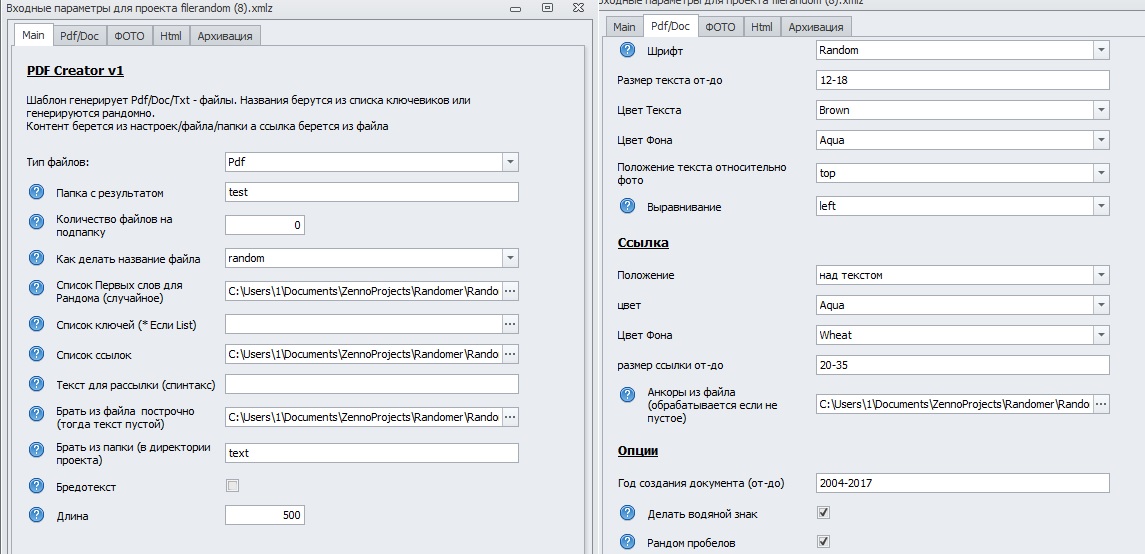Browse file for Список ссылок
1145x554 pixels.
tap(510, 354)
